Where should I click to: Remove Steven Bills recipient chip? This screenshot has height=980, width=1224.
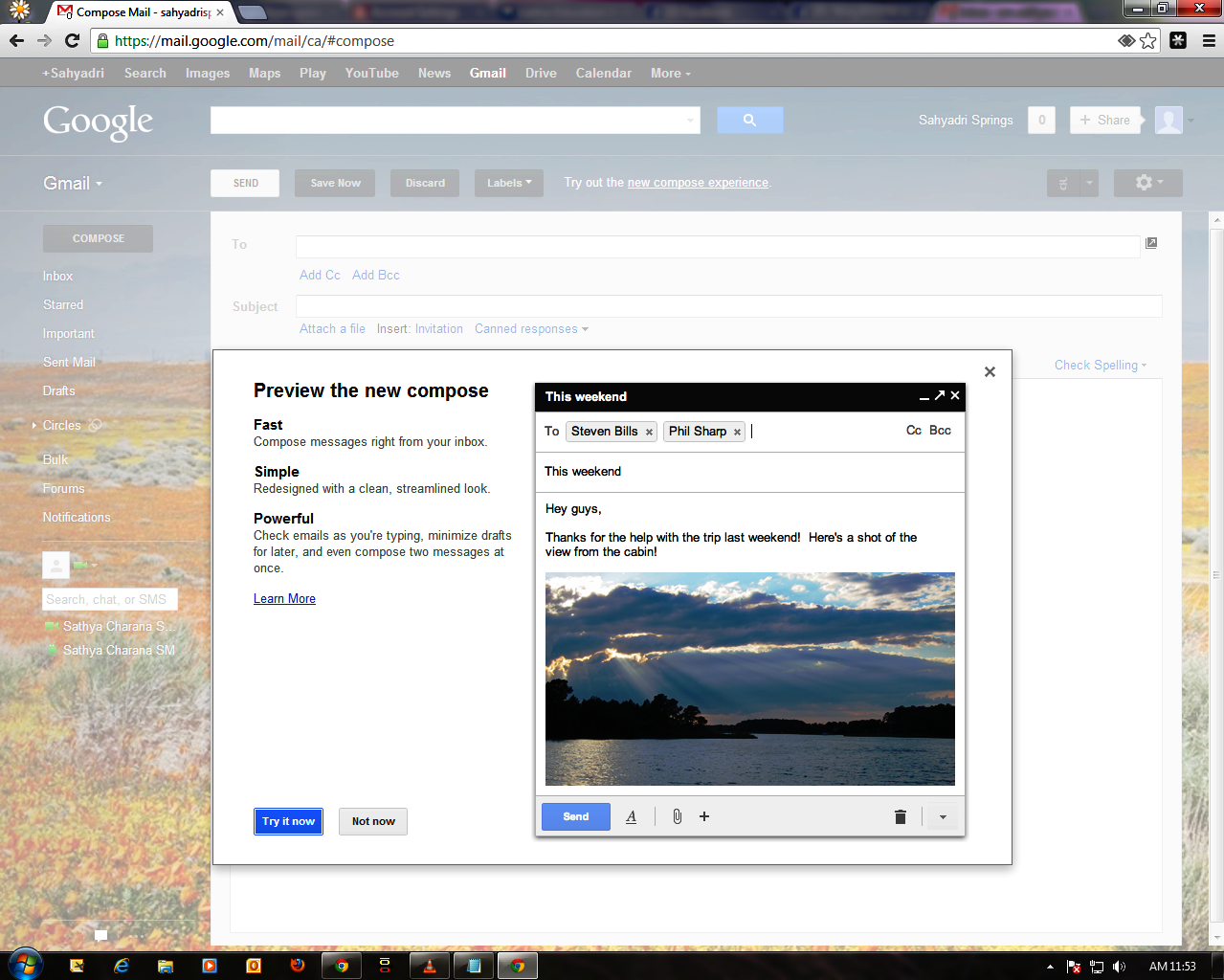coord(649,432)
